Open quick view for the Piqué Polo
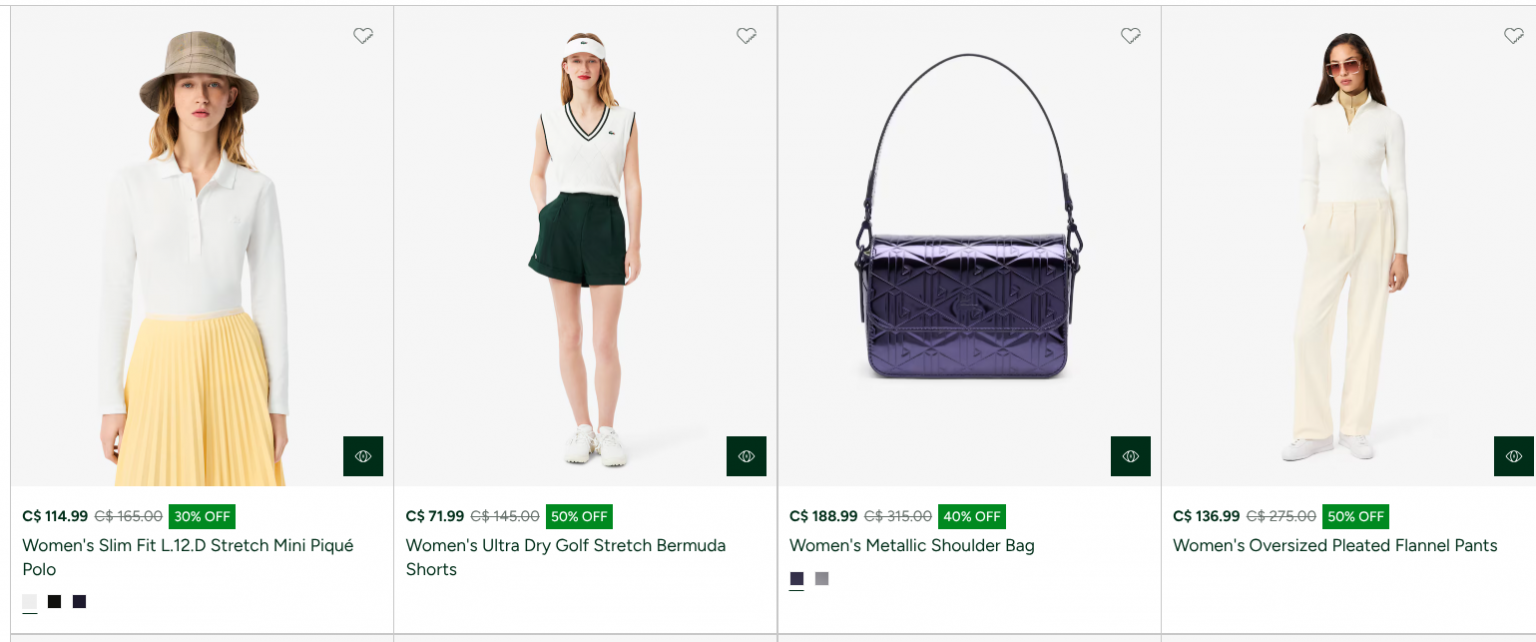 pyautogui.click(x=363, y=456)
